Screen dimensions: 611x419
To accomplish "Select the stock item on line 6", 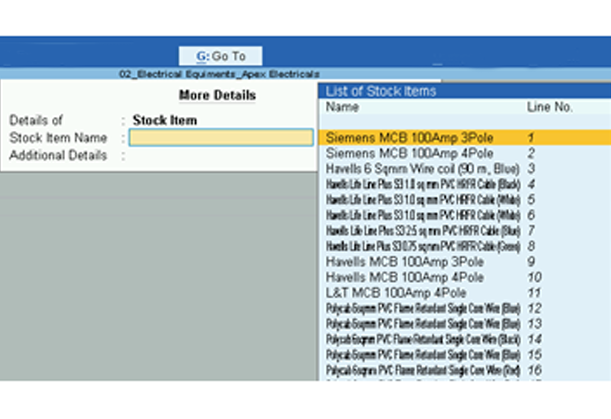I will click(x=464, y=215).
